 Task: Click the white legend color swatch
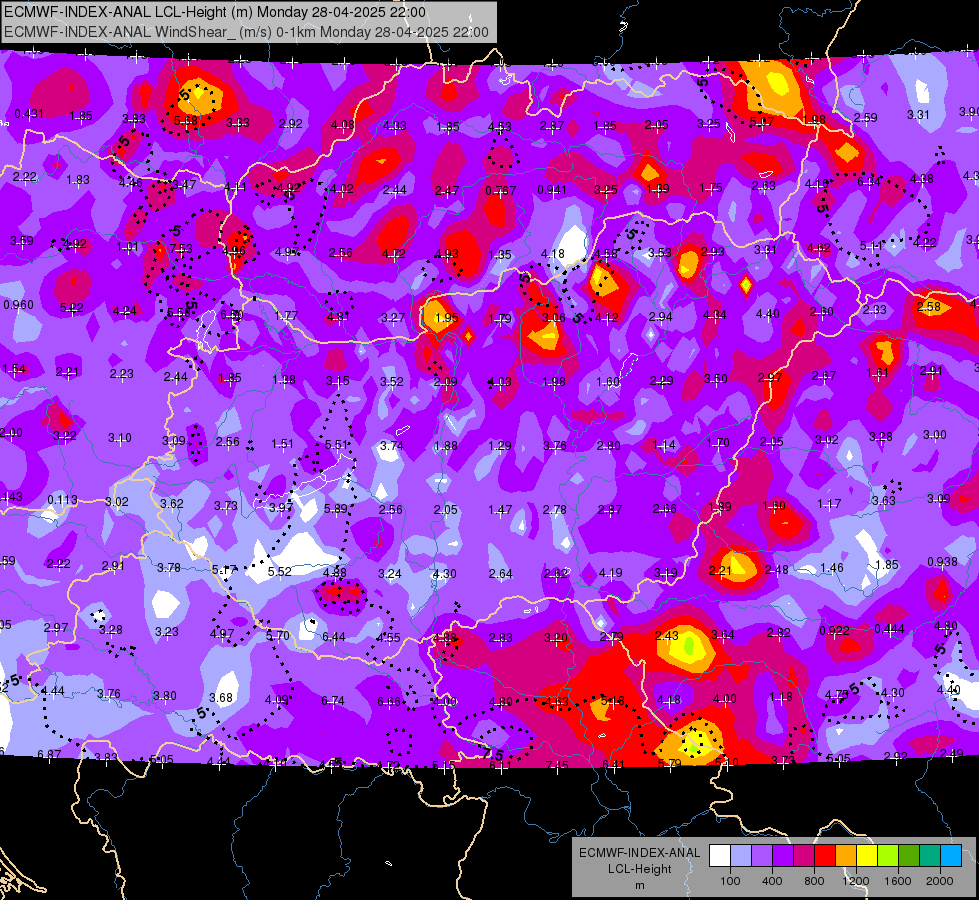coord(720,856)
